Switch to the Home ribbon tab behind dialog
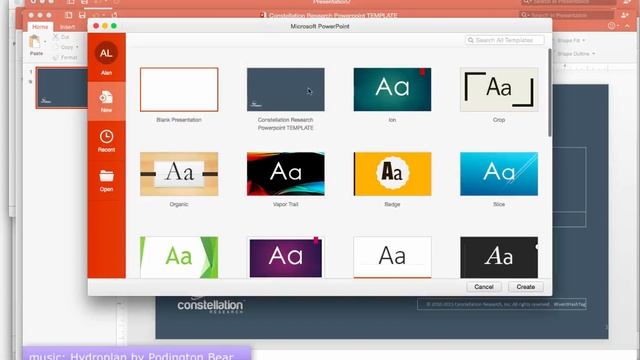640x360 pixels. point(40,27)
